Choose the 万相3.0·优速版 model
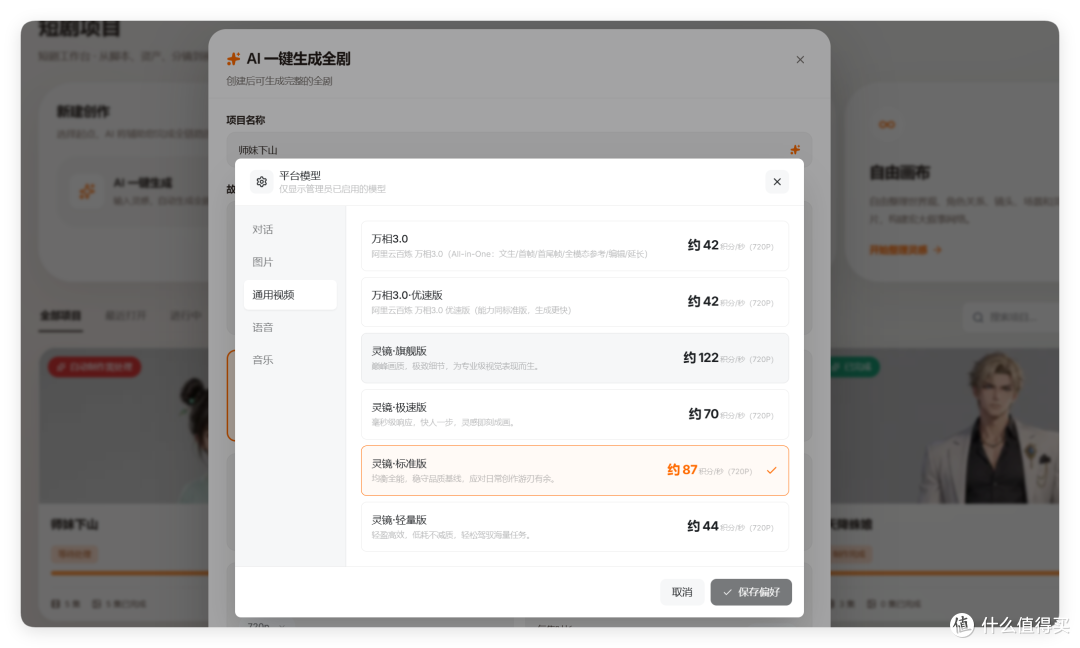1080x648 pixels. [574, 302]
